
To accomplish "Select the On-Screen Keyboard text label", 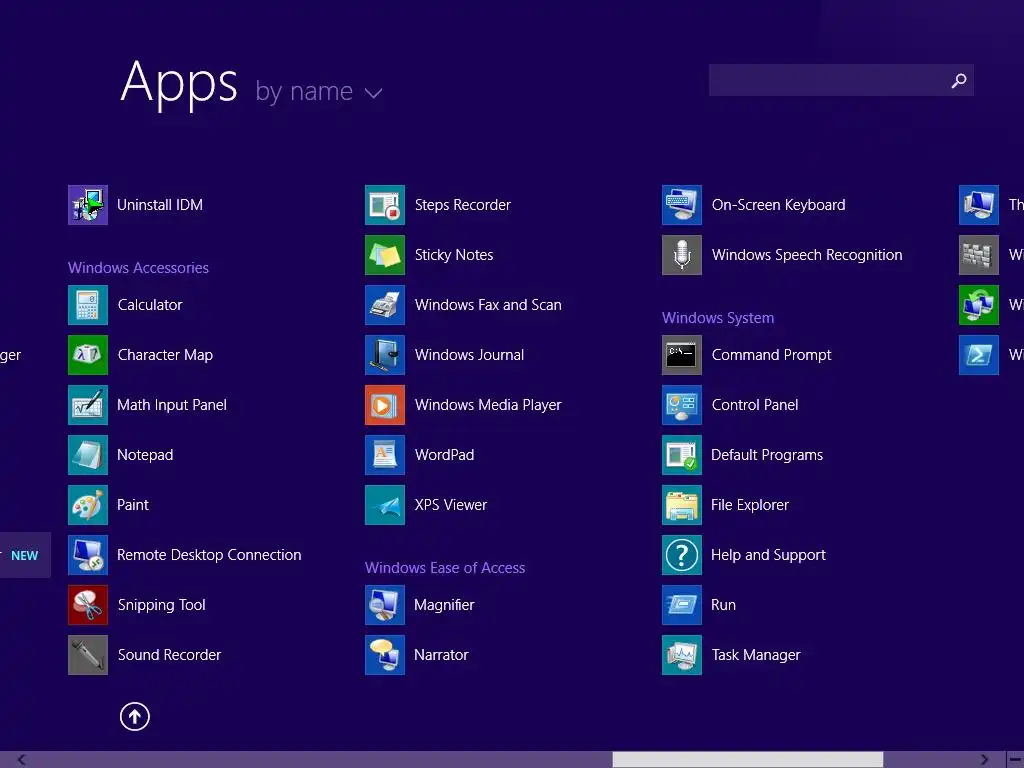I will [778, 205].
